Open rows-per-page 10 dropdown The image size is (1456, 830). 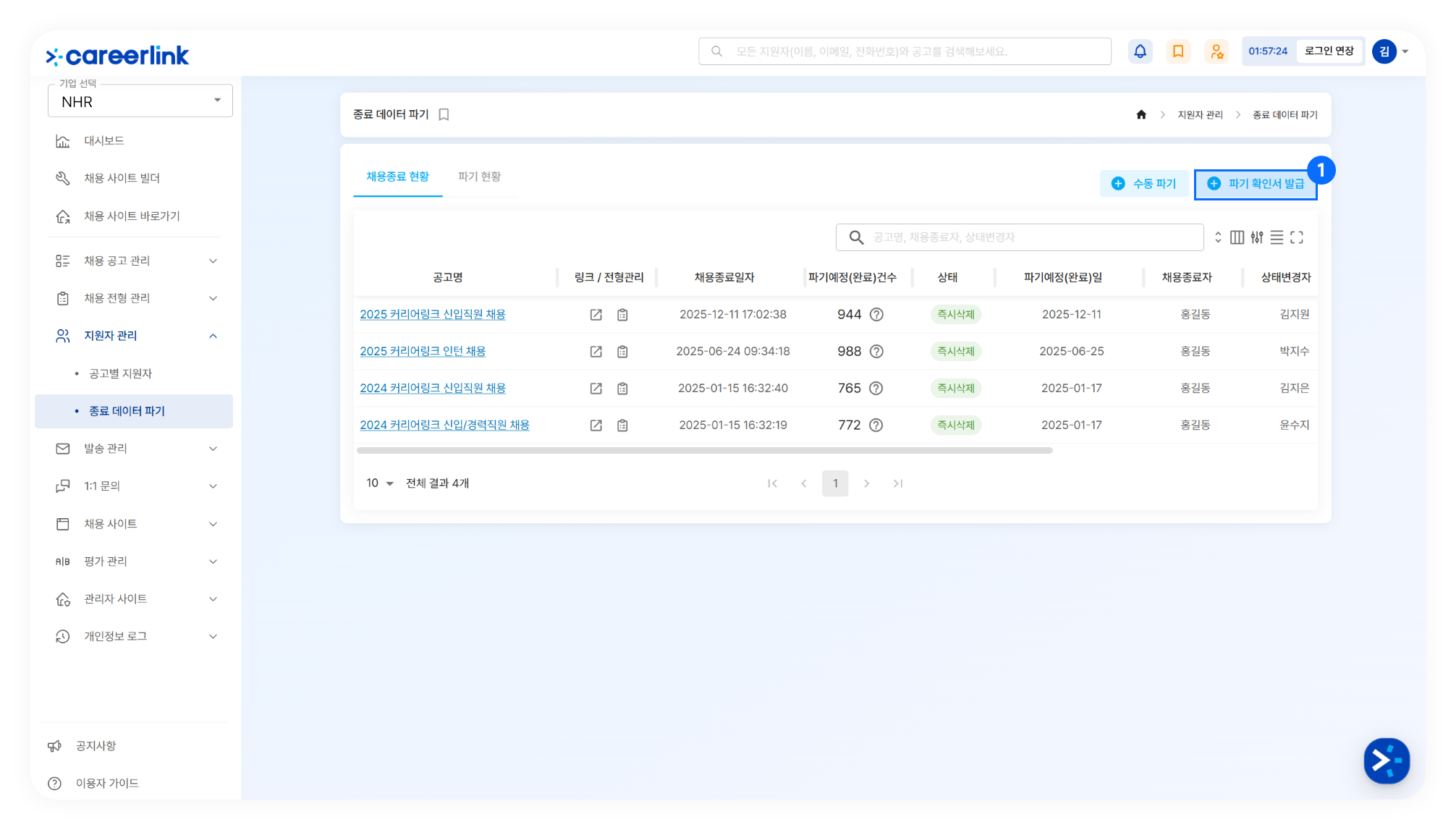pyautogui.click(x=379, y=483)
